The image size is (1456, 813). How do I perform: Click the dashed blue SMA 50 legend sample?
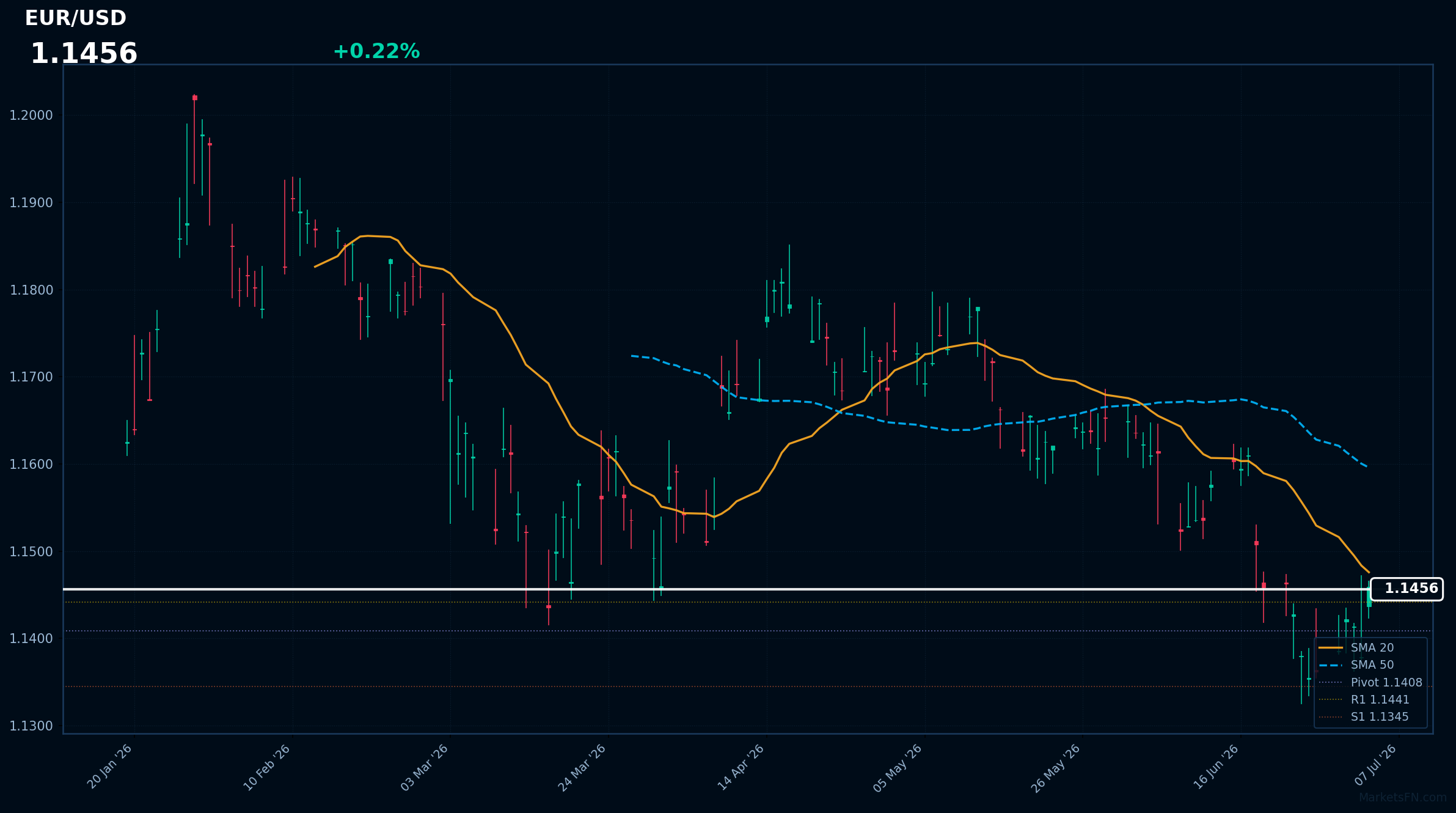[1331, 665]
